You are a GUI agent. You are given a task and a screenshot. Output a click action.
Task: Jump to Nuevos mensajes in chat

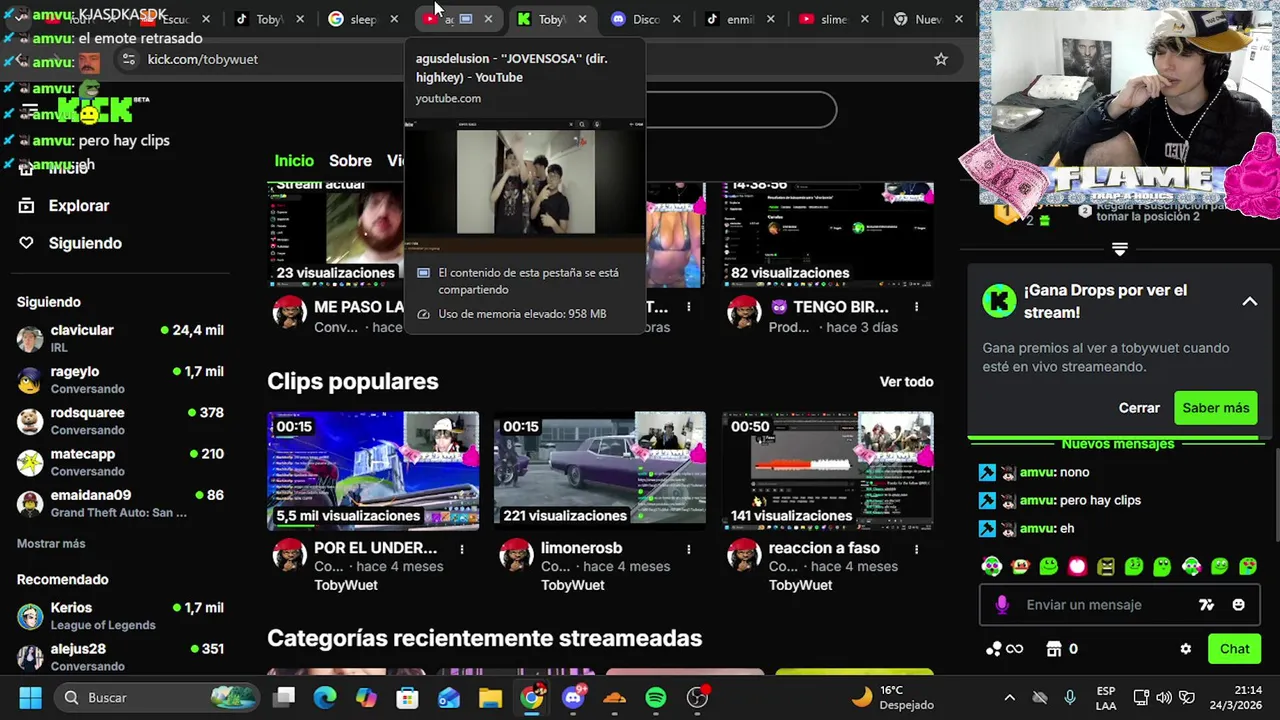pyautogui.click(x=1118, y=444)
